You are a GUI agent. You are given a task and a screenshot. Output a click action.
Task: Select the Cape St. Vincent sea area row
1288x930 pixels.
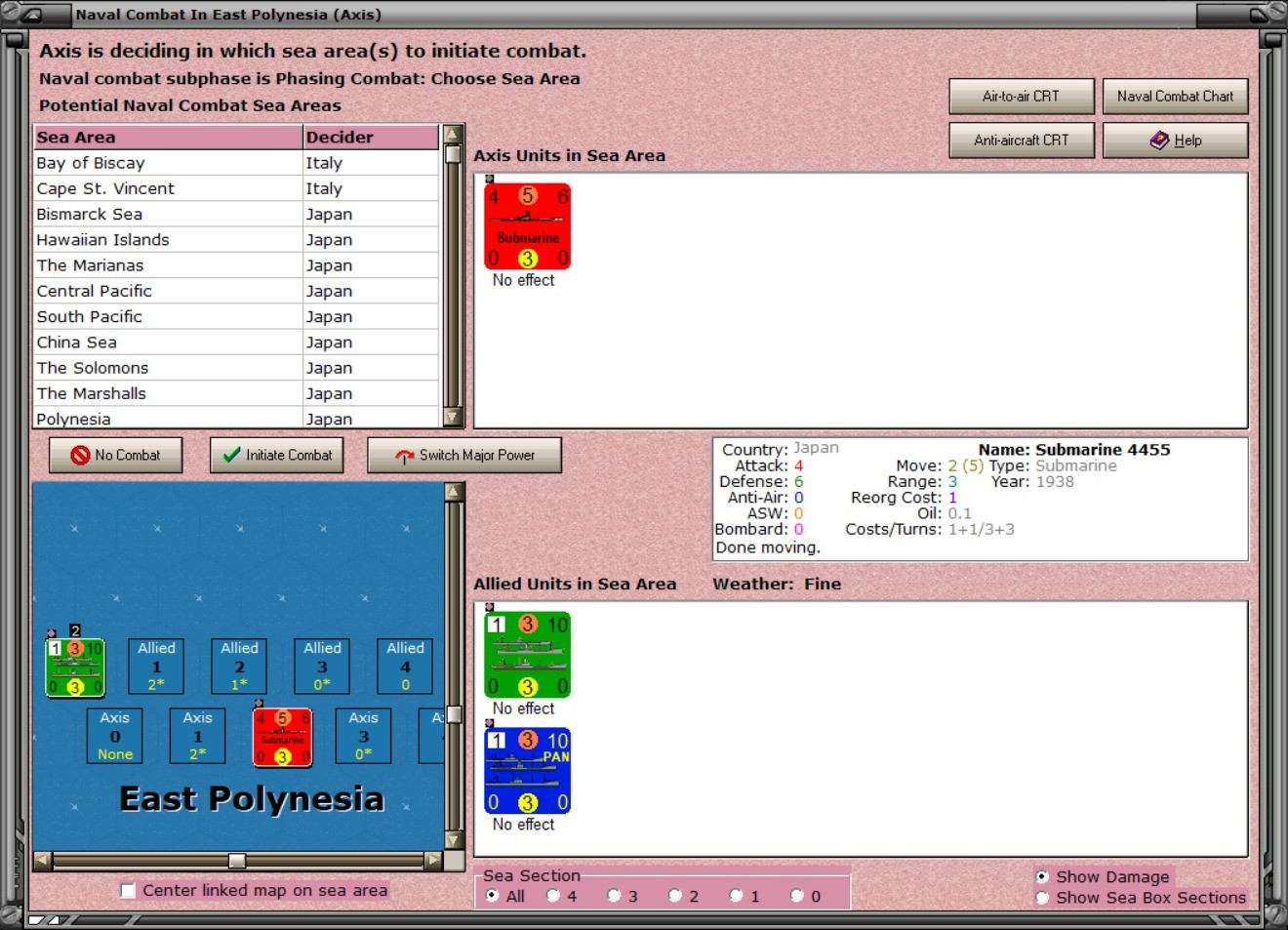pos(236,188)
